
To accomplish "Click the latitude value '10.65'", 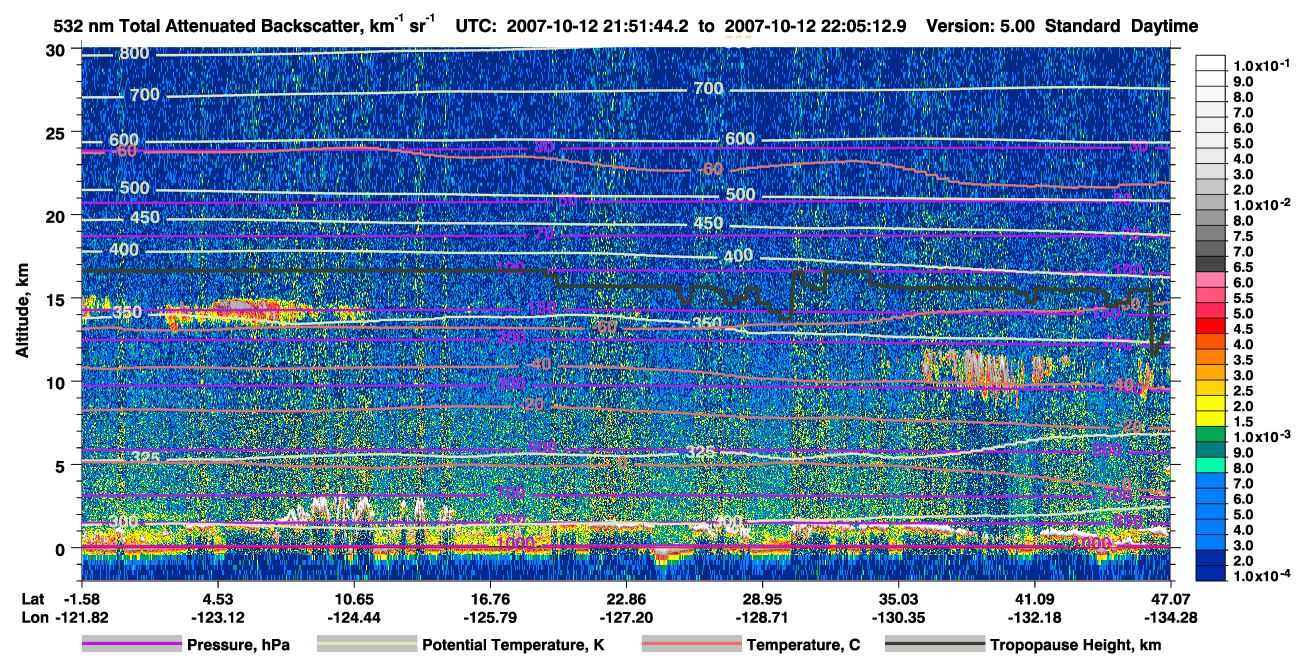I will pos(353,598).
